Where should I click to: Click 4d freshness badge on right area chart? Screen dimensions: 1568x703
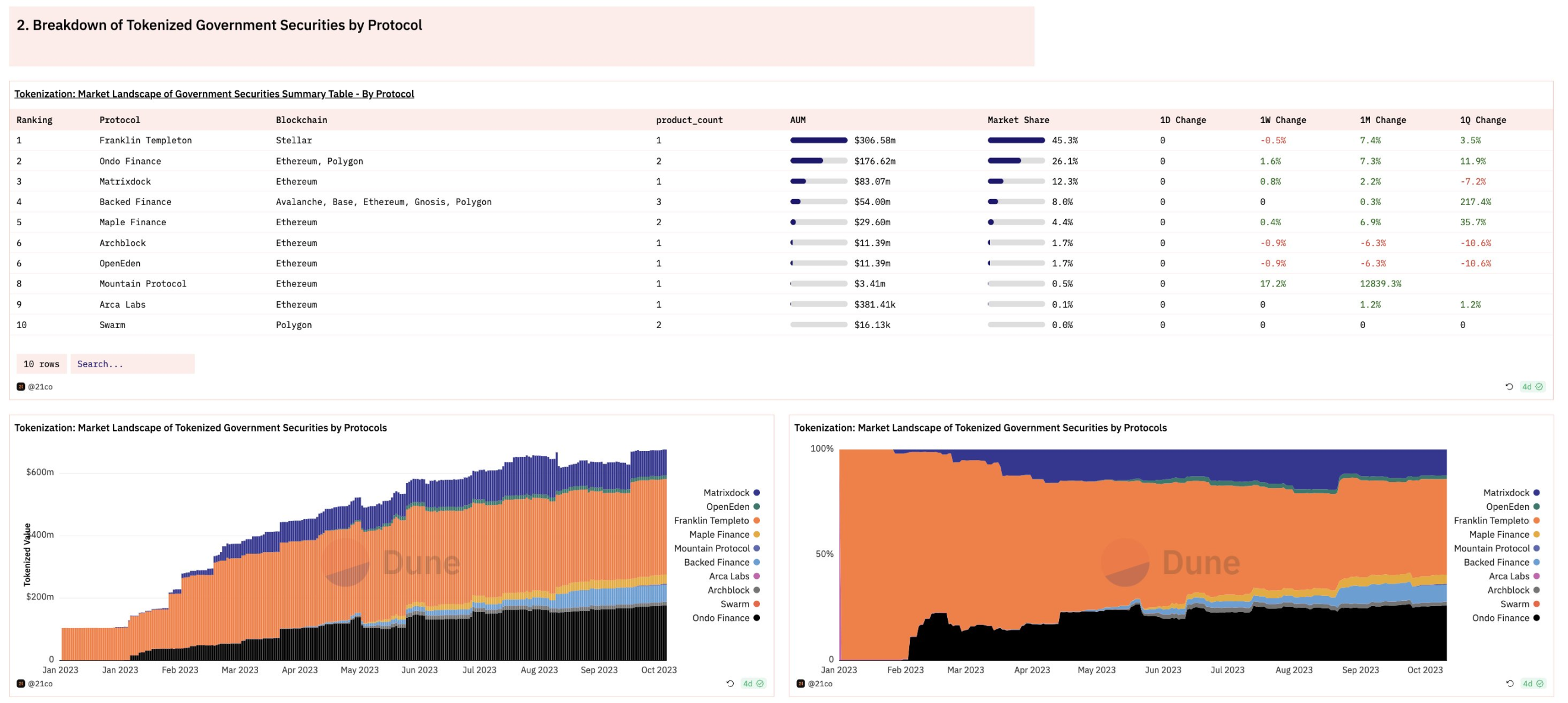point(1533,683)
